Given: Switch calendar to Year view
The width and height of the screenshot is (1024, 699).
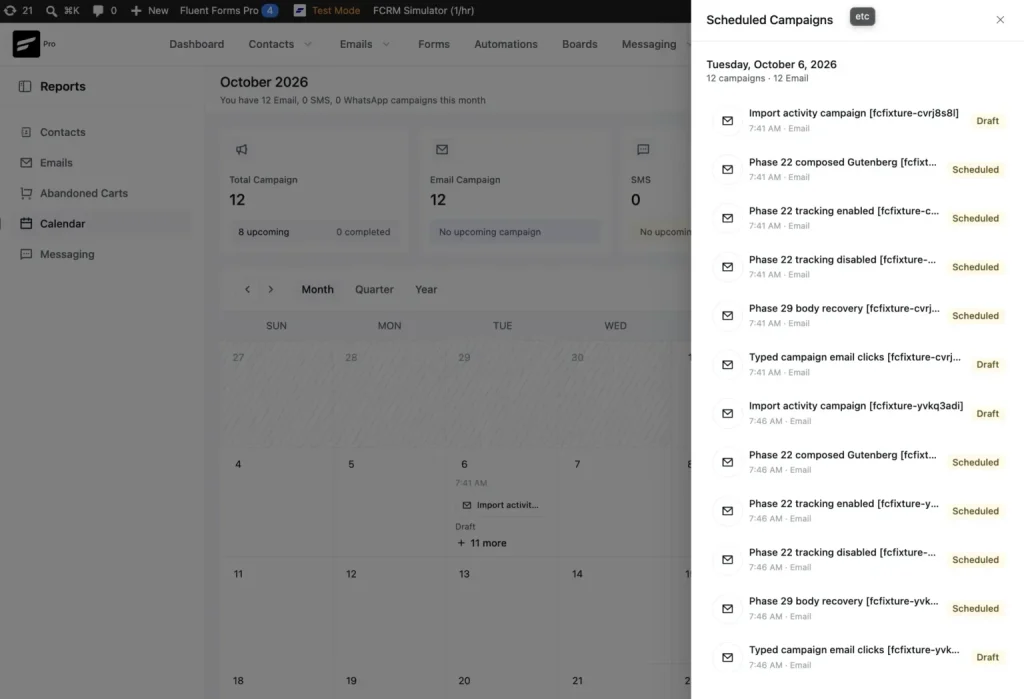Looking at the screenshot, I should (426, 289).
